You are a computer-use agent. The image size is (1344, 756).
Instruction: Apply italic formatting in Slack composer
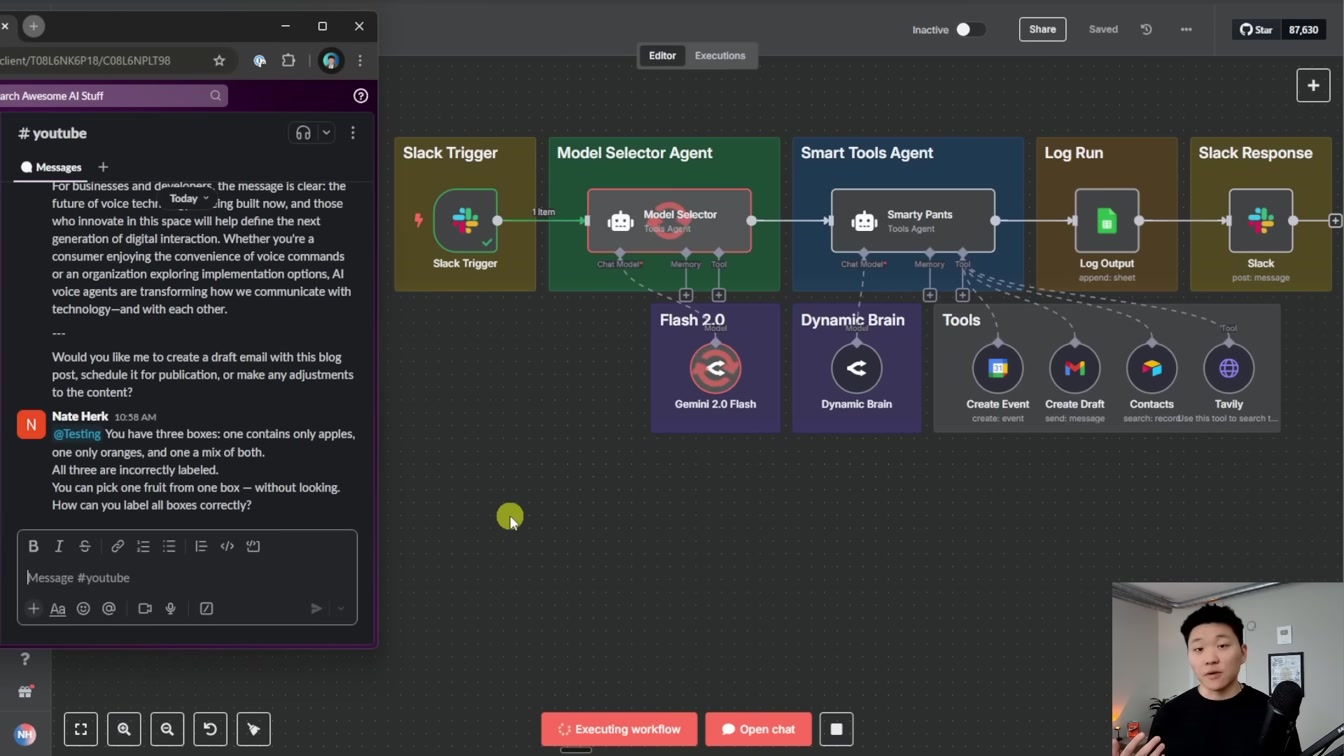59,546
